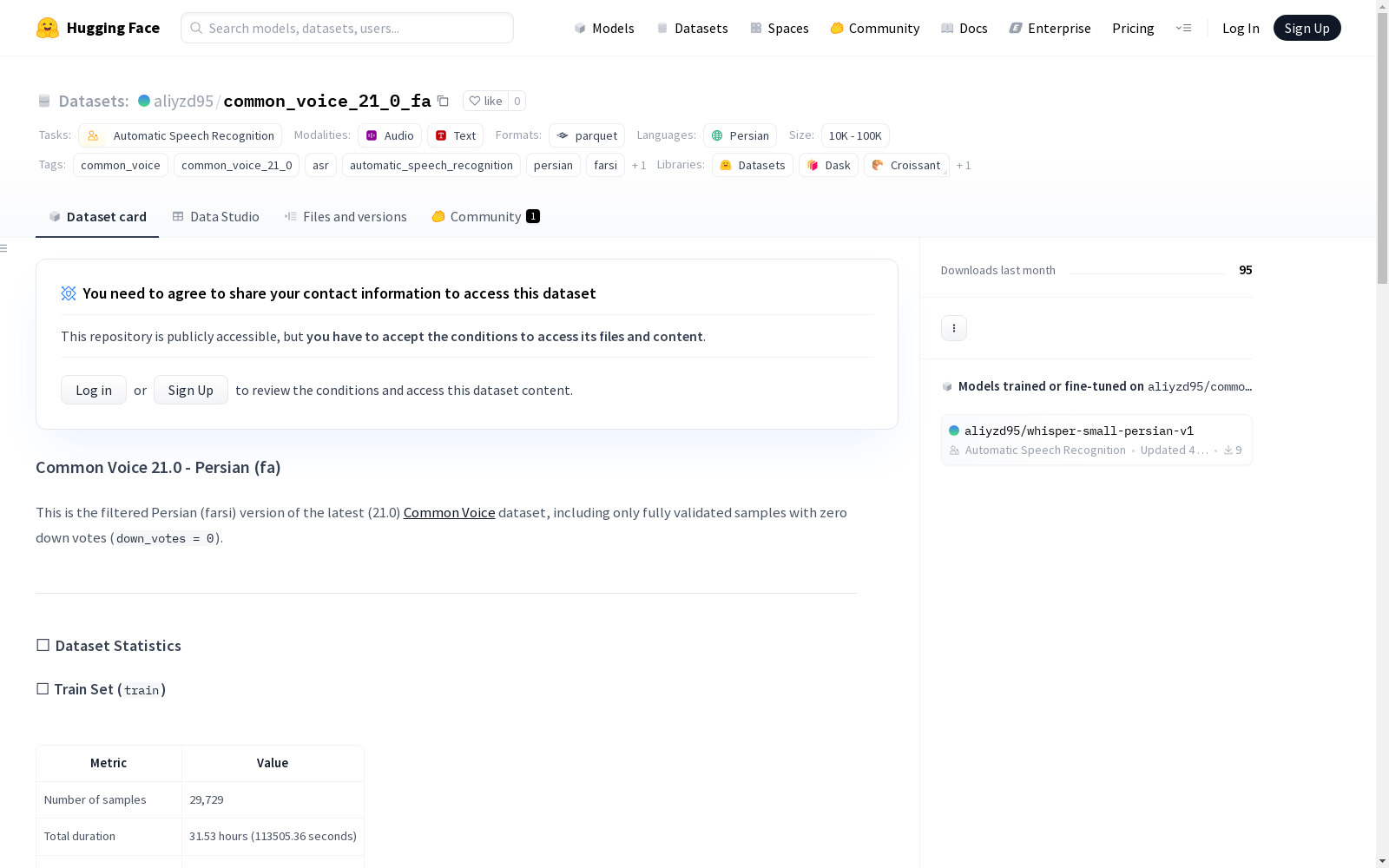1389x868 pixels.
Task: Open the aliyzd95 user profile link
Action: coord(183,101)
